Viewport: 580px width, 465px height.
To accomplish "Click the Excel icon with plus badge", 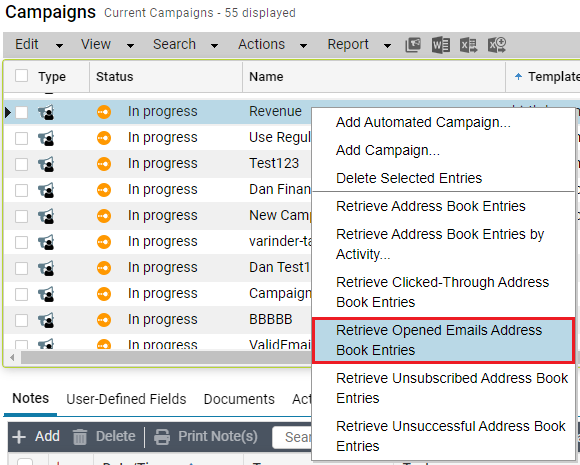I will pyautogui.click(x=497, y=45).
